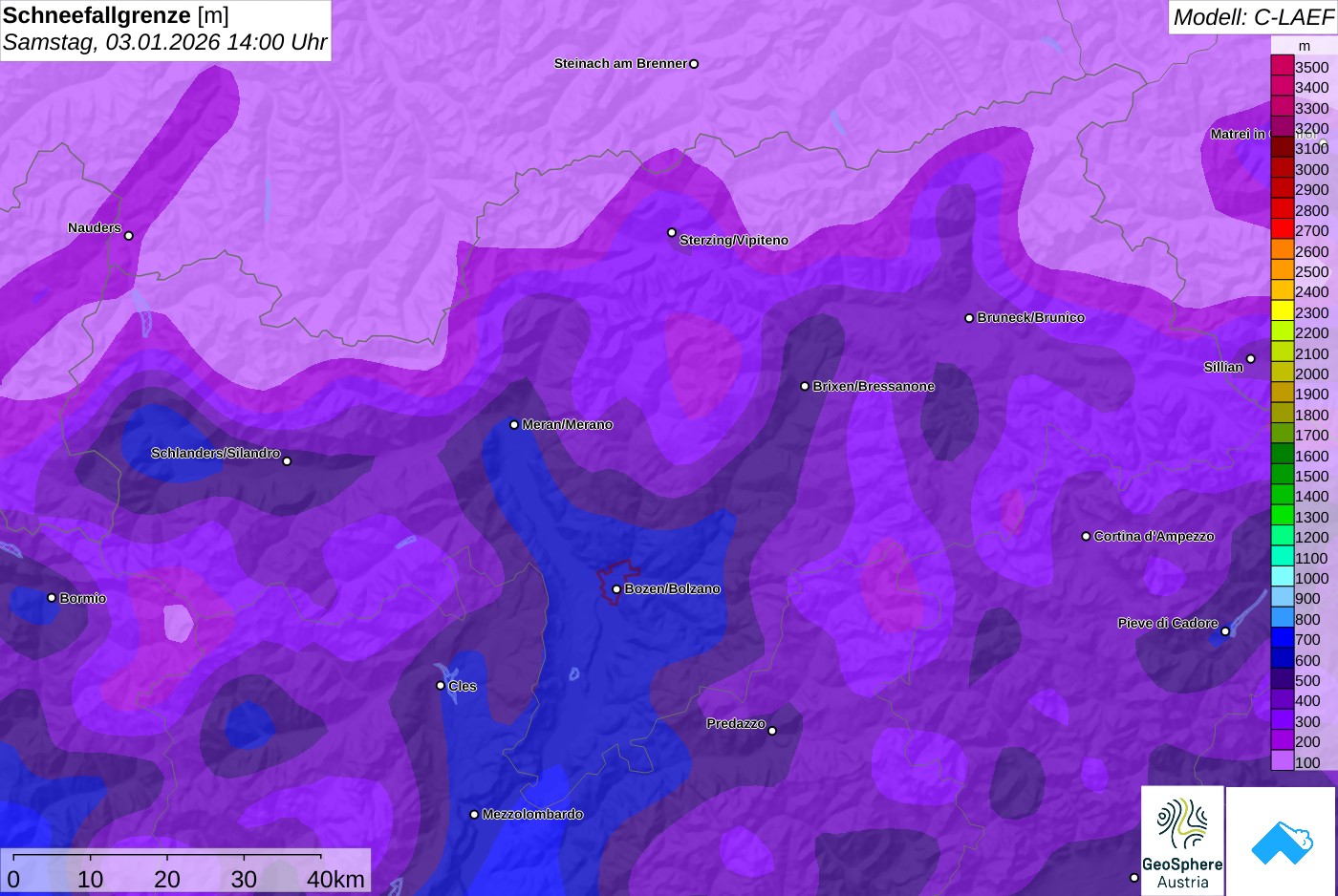Click the Modell: C-LAEF label
Viewport: 1338px width, 896px height.
tap(1253, 16)
